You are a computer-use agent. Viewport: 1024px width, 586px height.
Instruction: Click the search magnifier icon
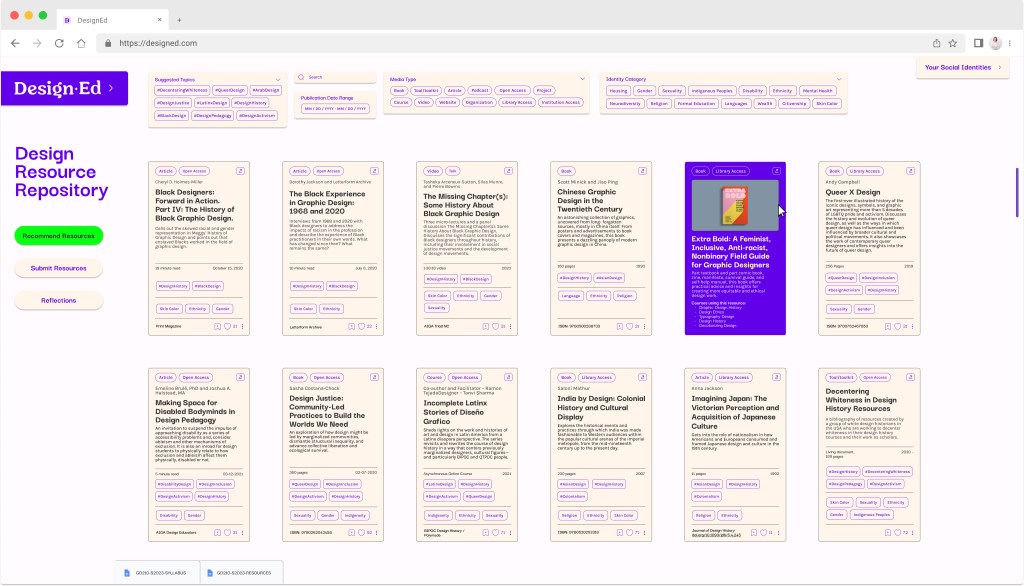[303, 77]
